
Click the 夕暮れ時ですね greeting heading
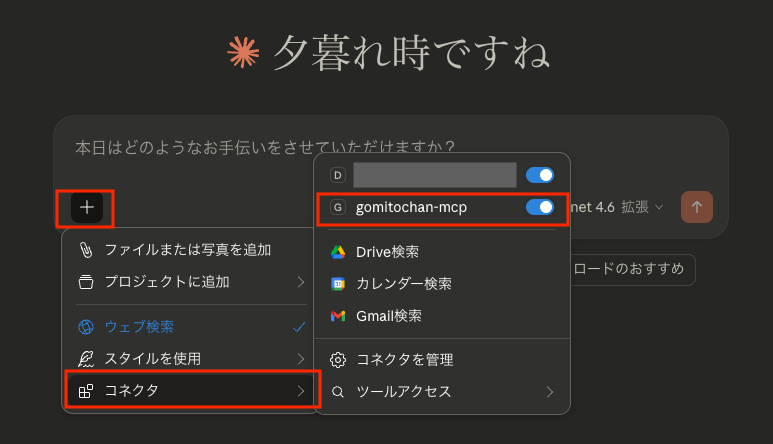pyautogui.click(x=411, y=52)
